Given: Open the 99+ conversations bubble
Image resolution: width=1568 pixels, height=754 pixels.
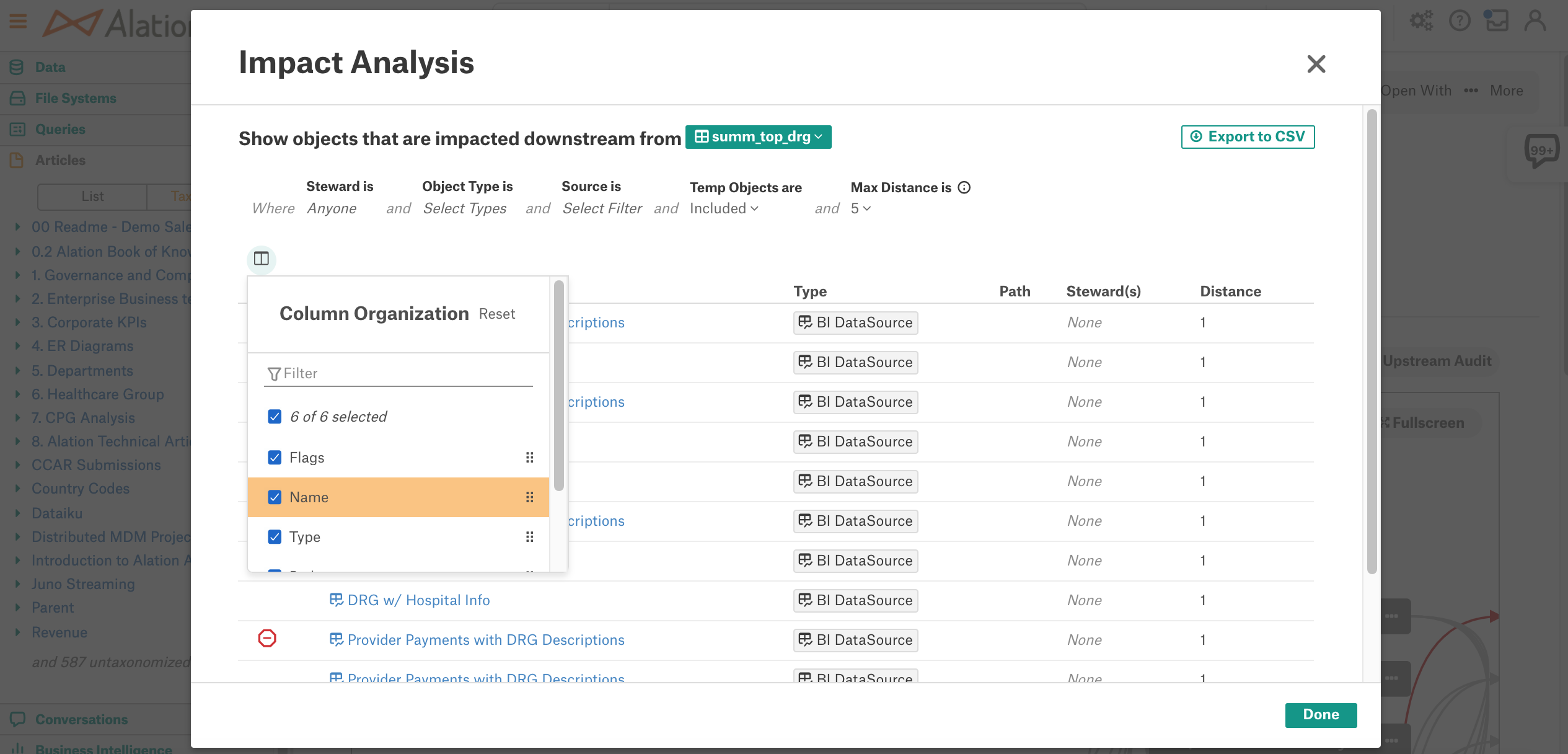Looking at the screenshot, I should click(1541, 151).
